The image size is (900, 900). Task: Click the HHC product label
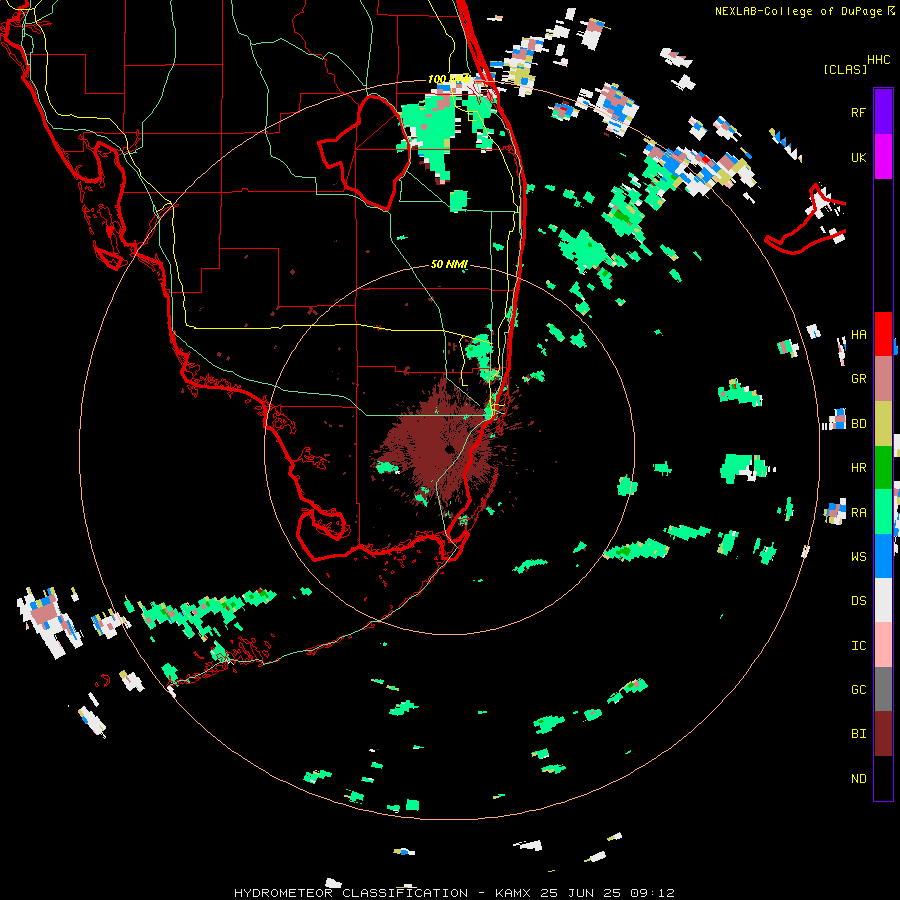coord(879,60)
